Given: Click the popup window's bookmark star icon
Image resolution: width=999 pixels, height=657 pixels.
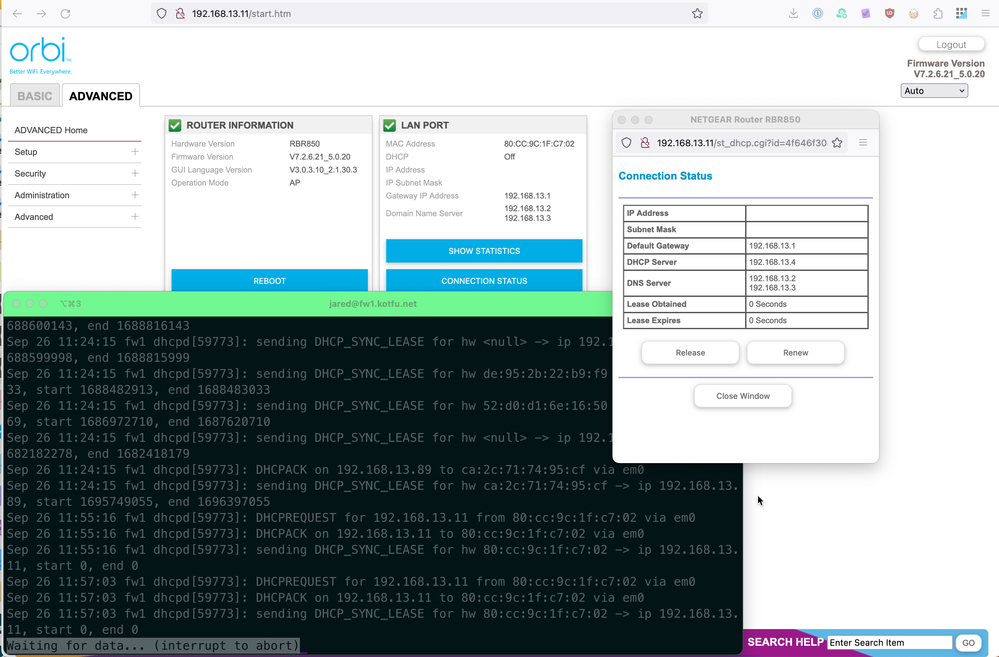Looking at the screenshot, I should 837,143.
